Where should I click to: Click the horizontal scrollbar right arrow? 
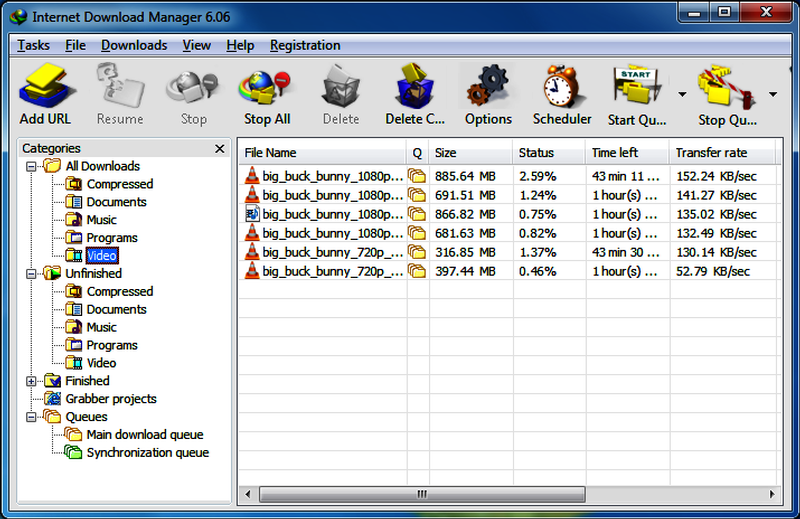(x=772, y=494)
